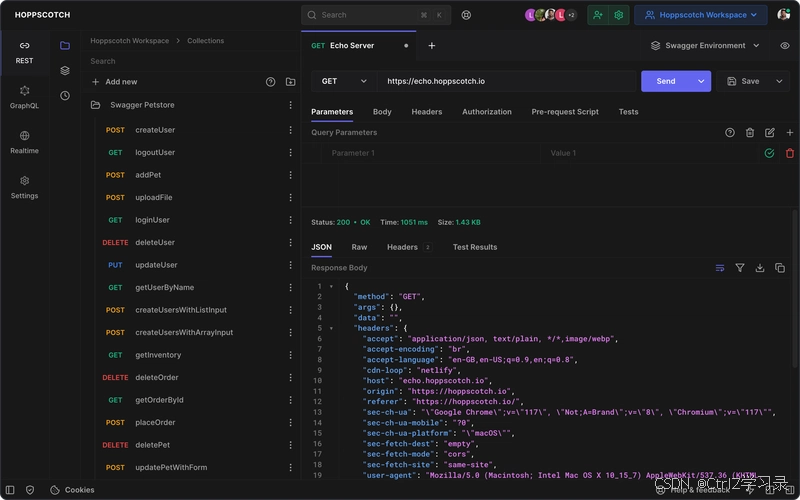The height and width of the screenshot is (500, 800).
Task: Toggle environment quick peek eye icon
Action: (x=785, y=45)
